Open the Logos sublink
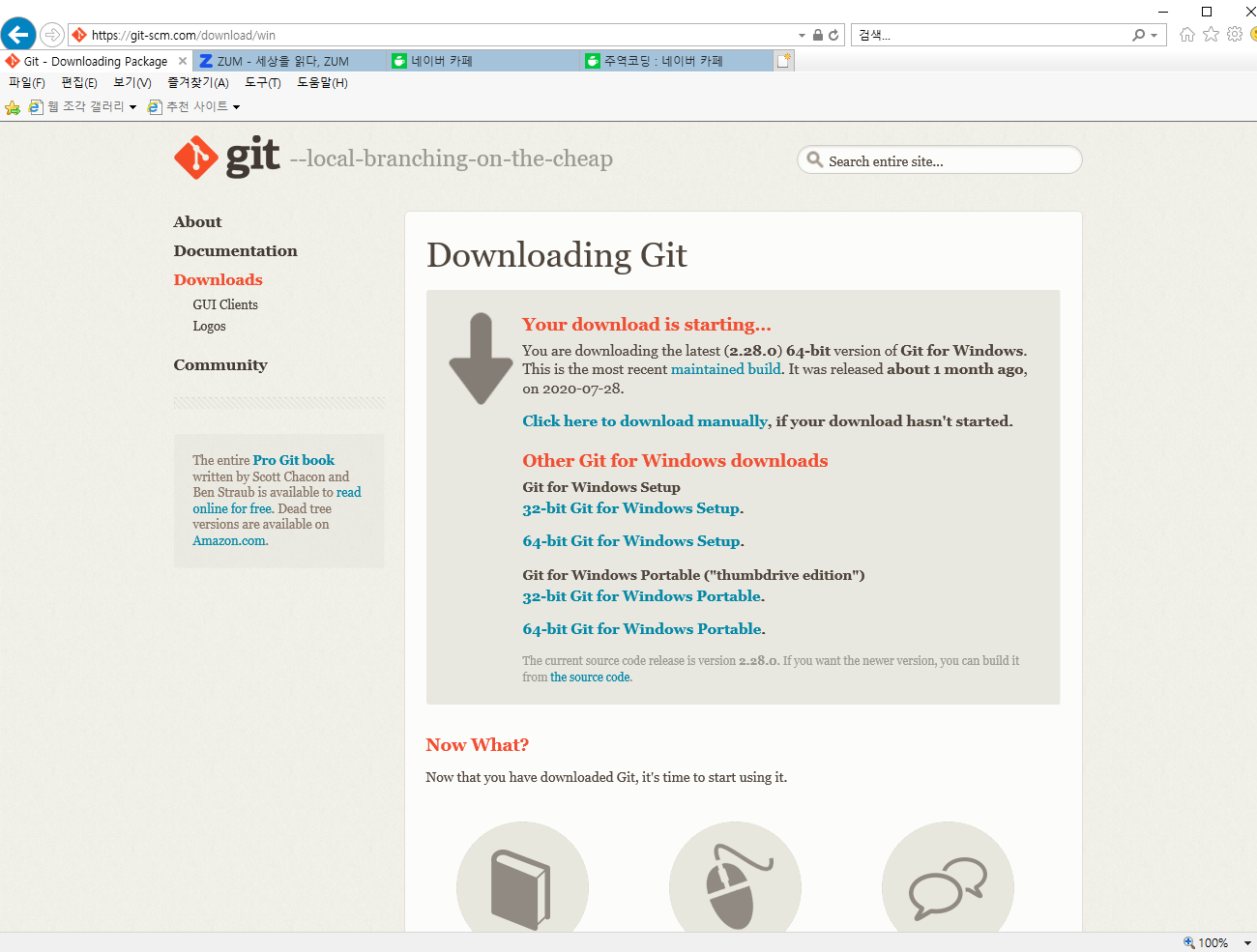 tap(209, 326)
